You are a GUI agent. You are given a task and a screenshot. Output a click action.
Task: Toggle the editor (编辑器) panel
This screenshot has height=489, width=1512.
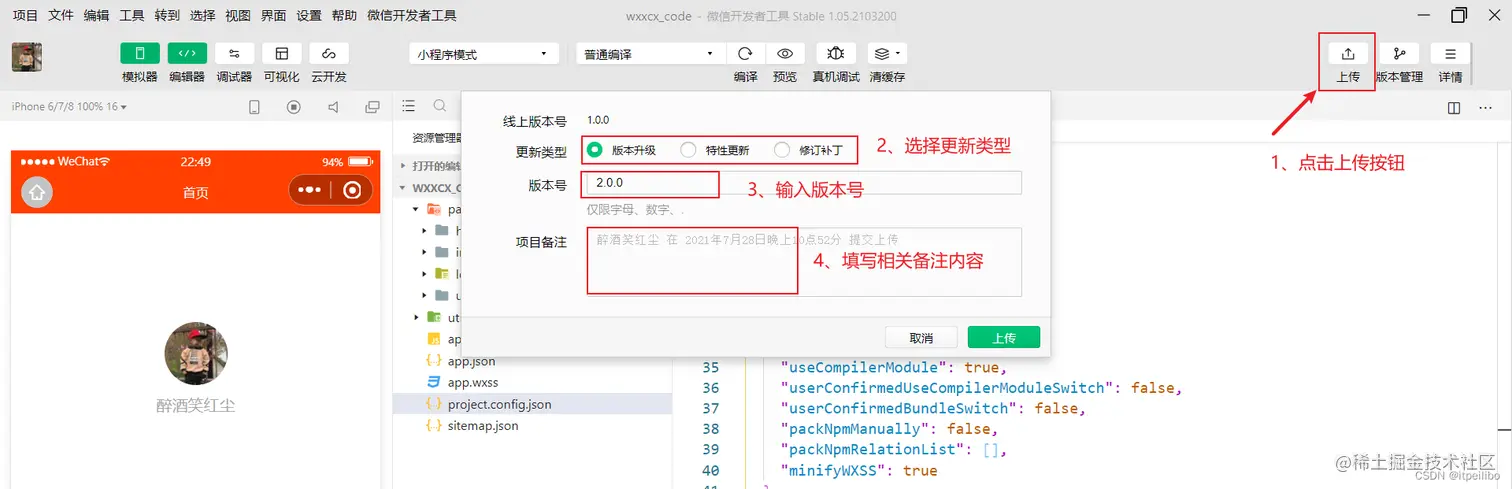(x=187, y=54)
